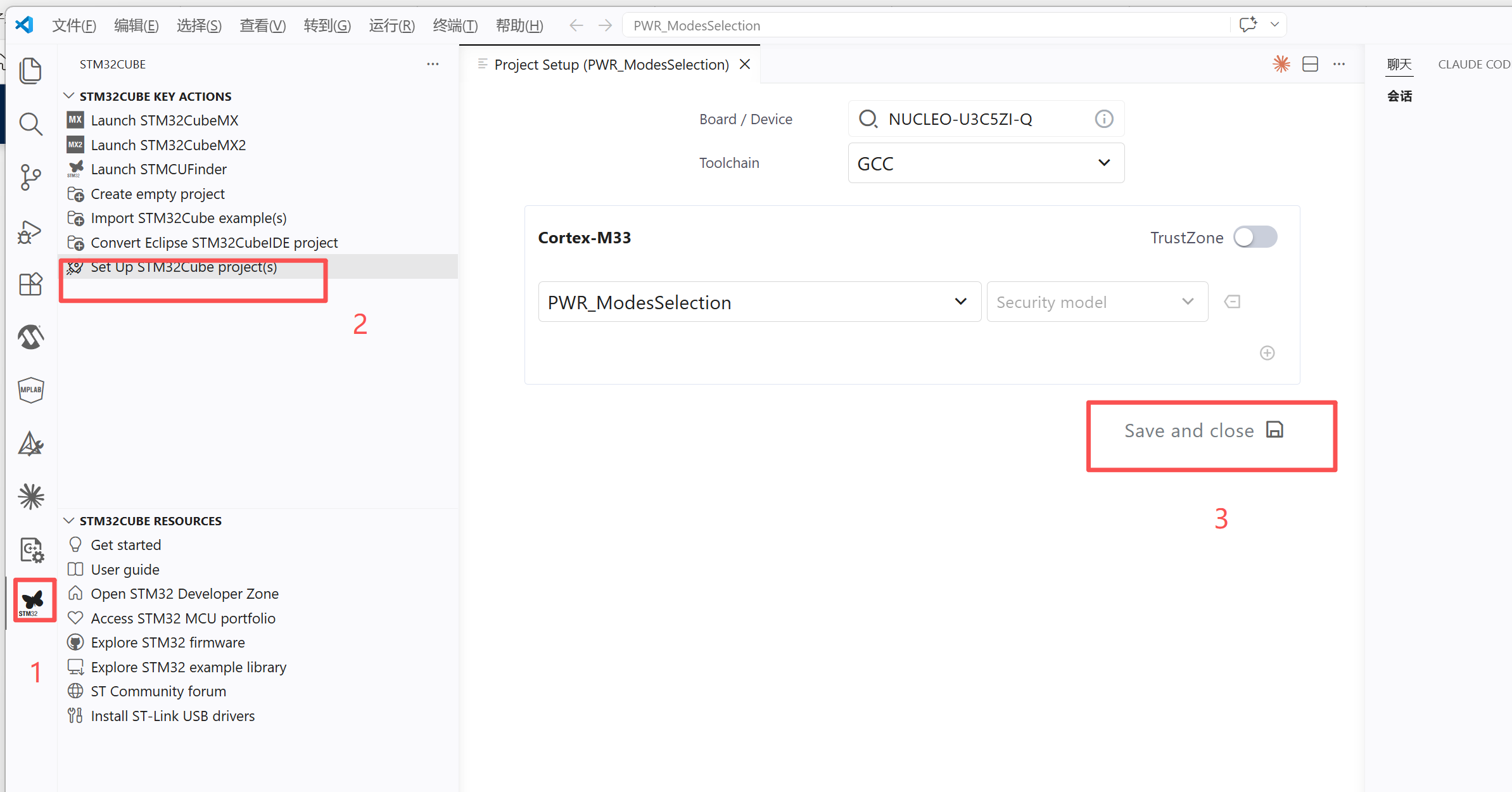The height and width of the screenshot is (792, 1512).
Task: Switch to the CLAUDE CODE tab
Action: coord(1474,64)
